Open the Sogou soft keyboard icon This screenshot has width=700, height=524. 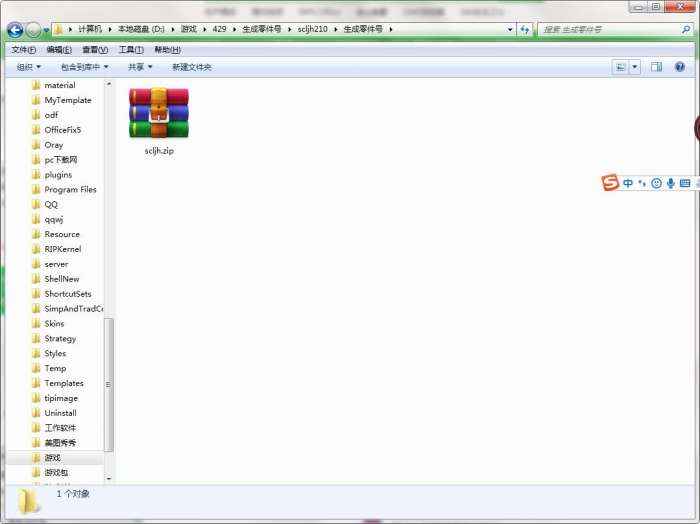685,183
